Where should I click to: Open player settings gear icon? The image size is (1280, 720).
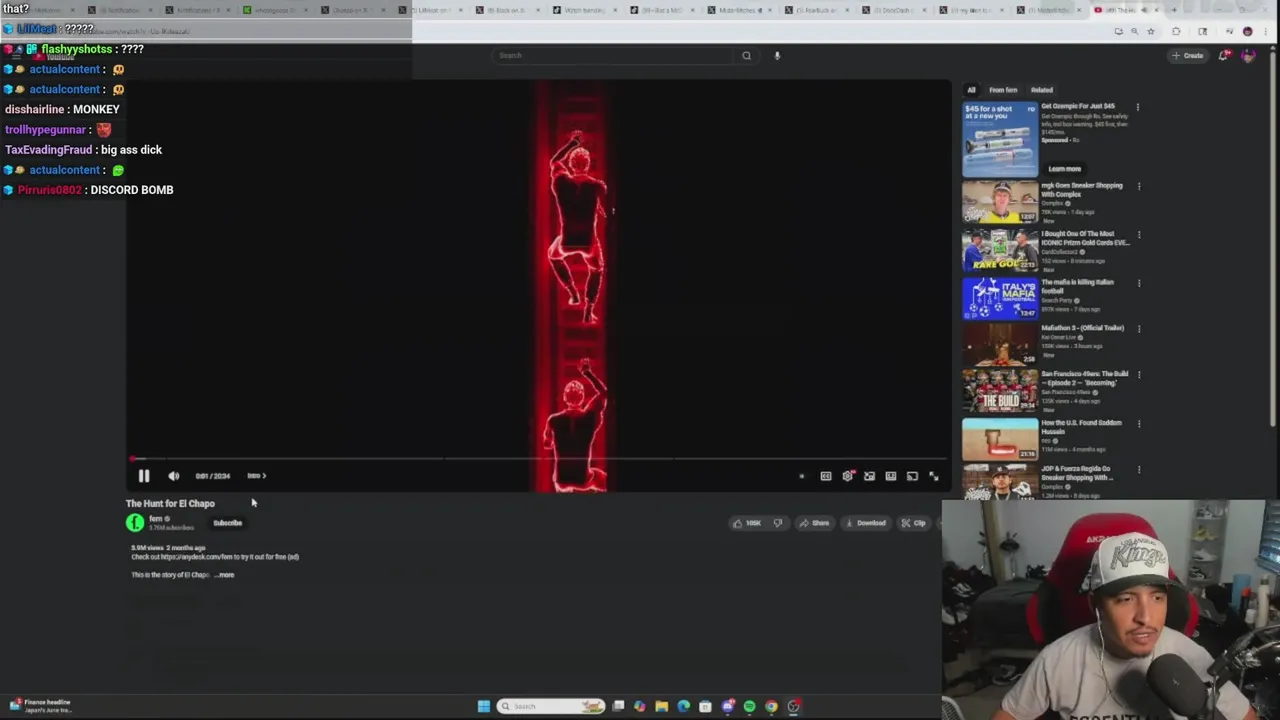click(848, 476)
